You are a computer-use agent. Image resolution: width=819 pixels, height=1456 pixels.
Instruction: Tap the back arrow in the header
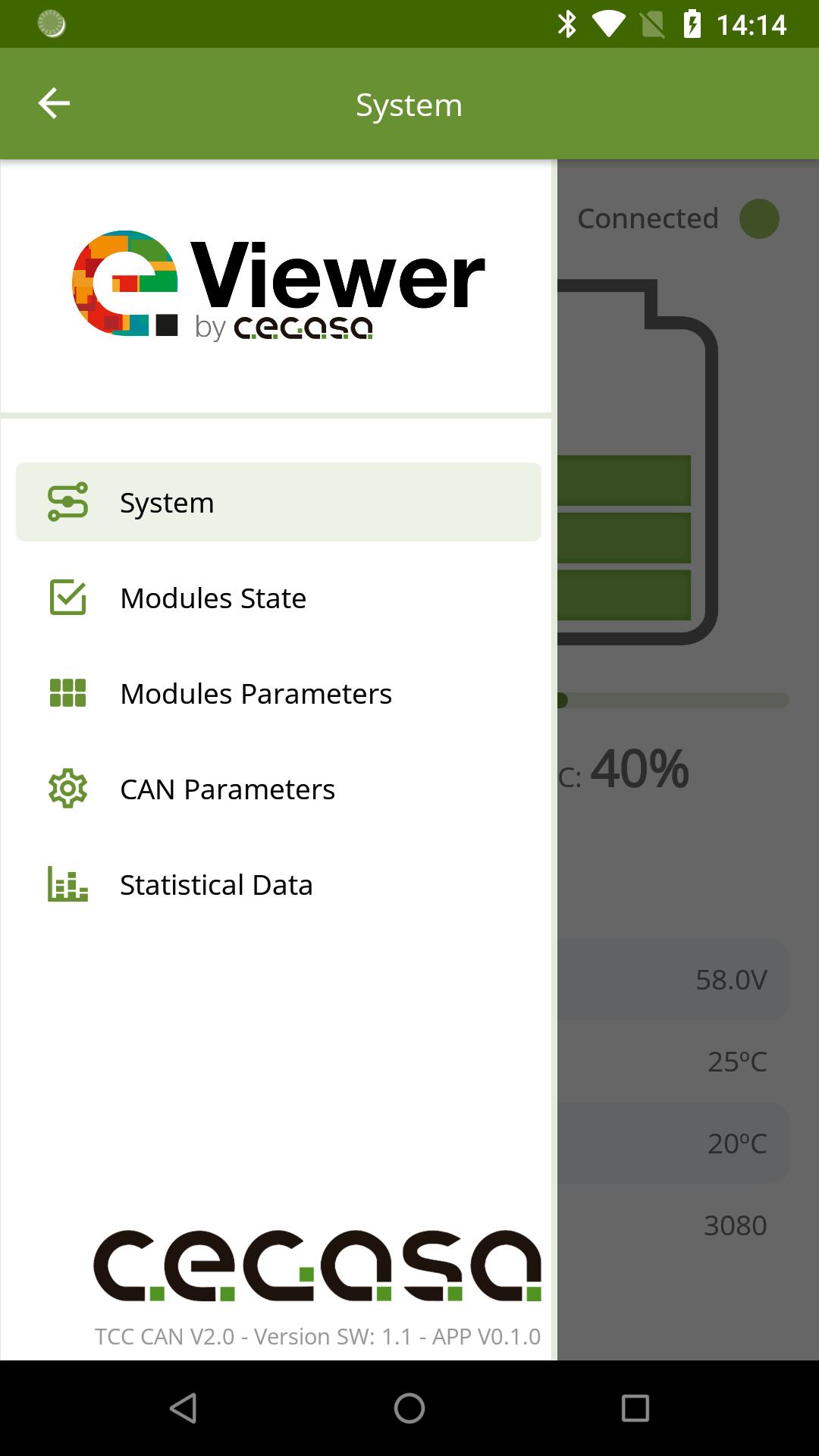(x=54, y=103)
